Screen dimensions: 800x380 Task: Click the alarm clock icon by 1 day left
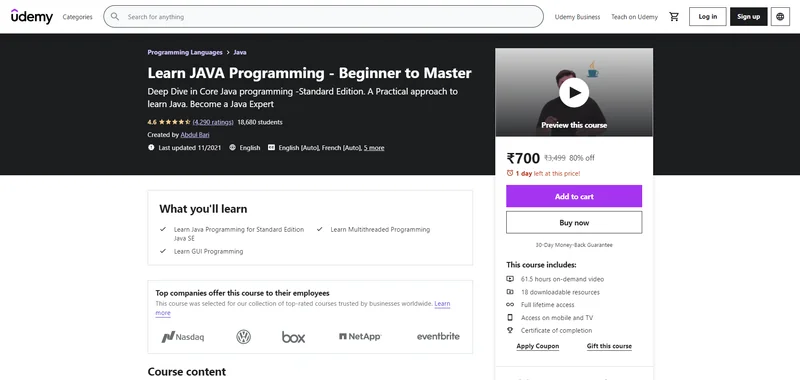tap(510, 173)
